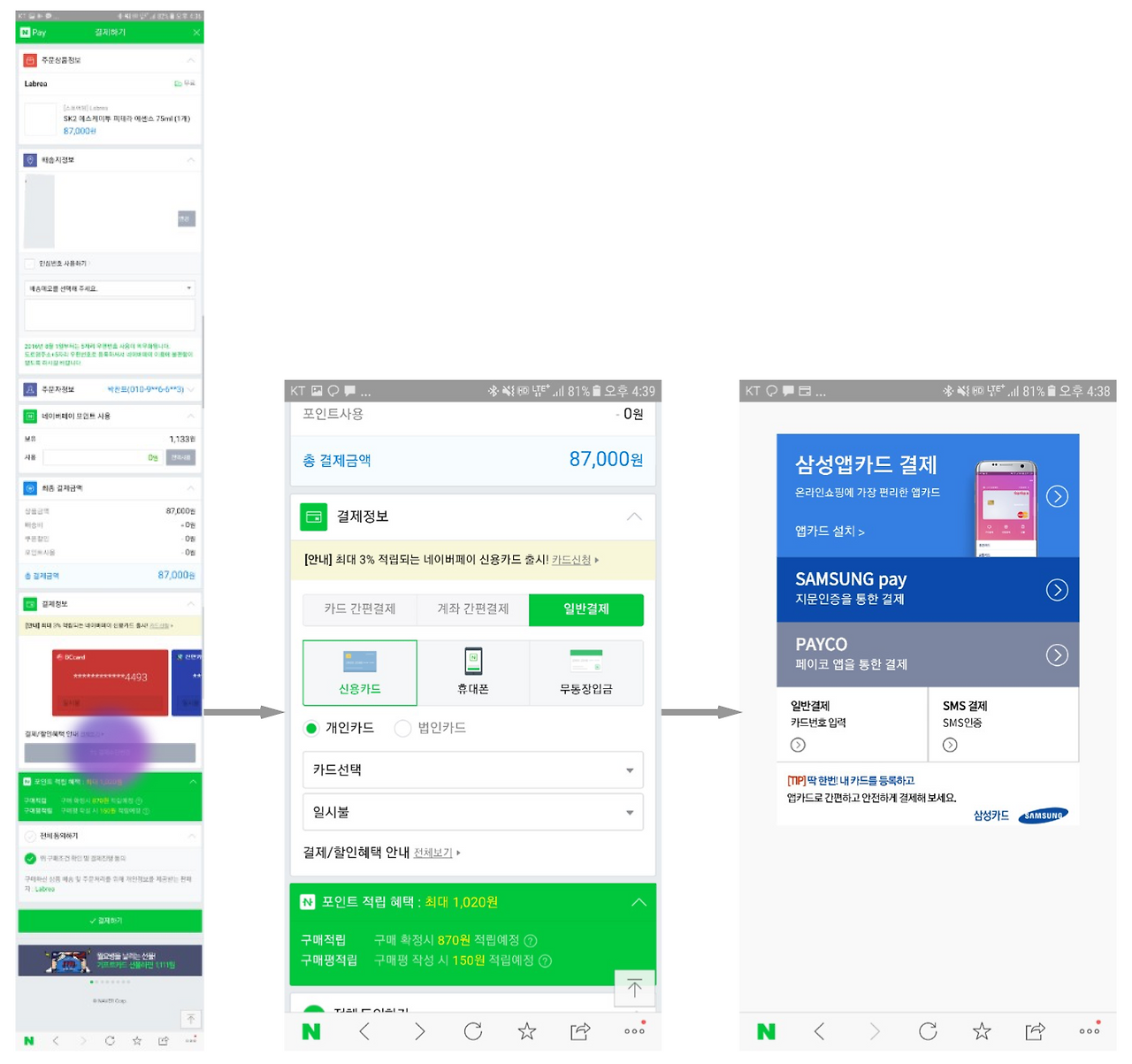This screenshot has width=1132, height=1064.
Task: Click the delivery memo text box
Action: (x=110, y=315)
